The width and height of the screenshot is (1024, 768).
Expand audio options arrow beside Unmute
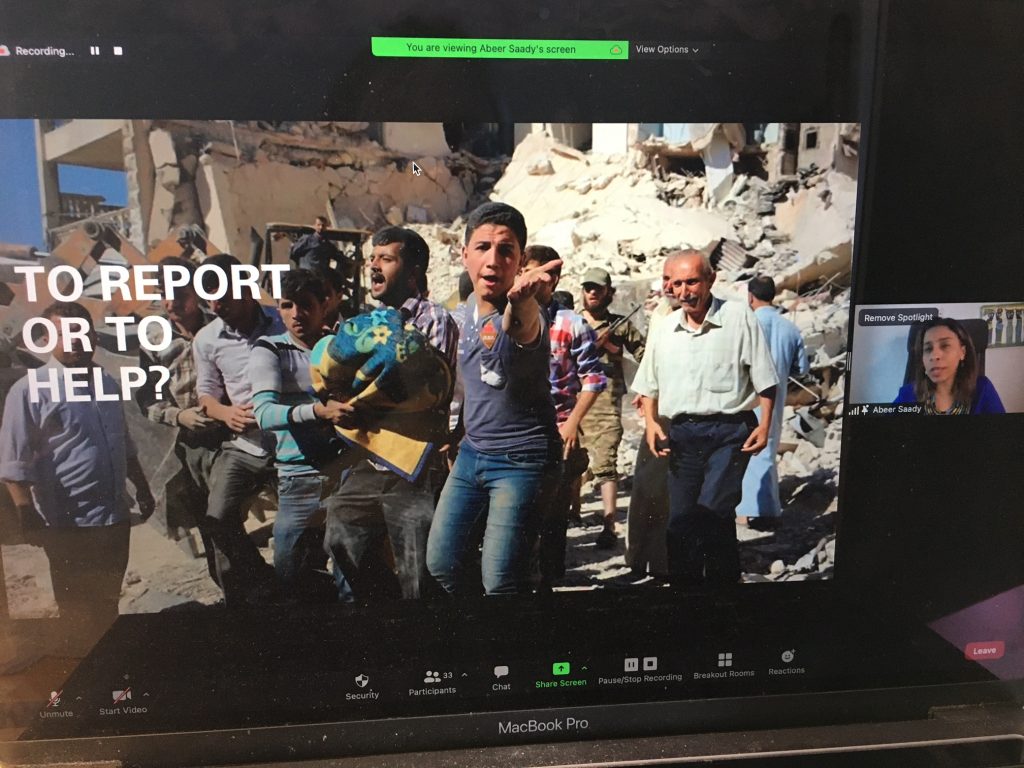(79, 697)
